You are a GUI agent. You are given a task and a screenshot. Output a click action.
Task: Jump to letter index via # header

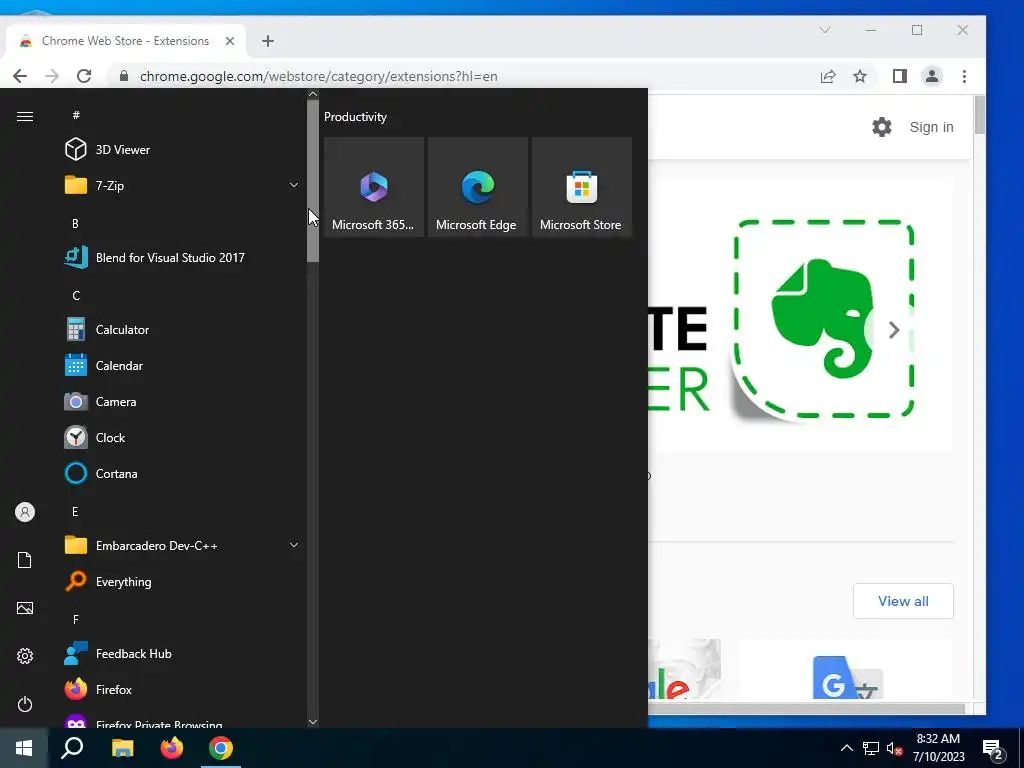(x=76, y=115)
